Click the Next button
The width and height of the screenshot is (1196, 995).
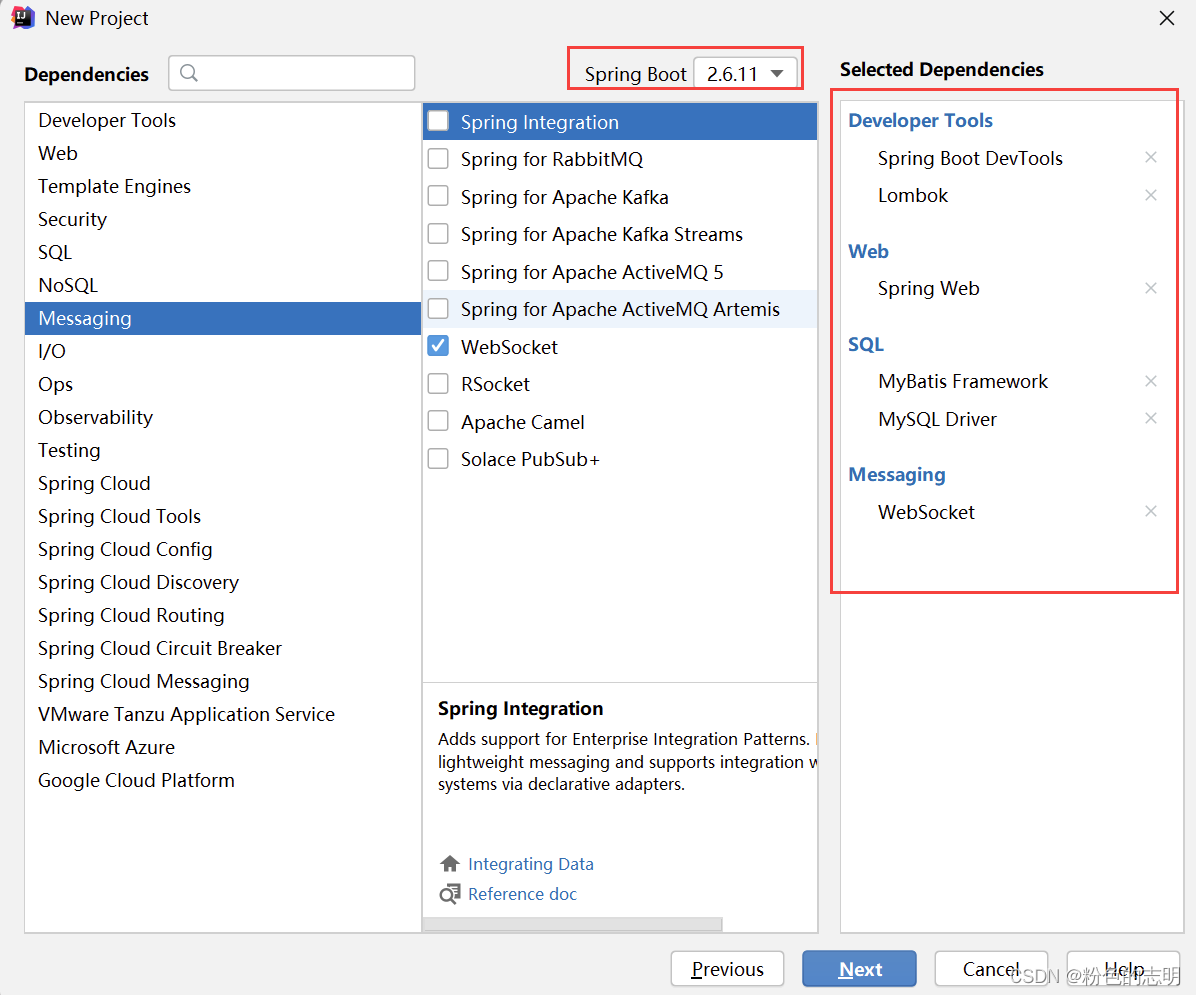[860, 969]
